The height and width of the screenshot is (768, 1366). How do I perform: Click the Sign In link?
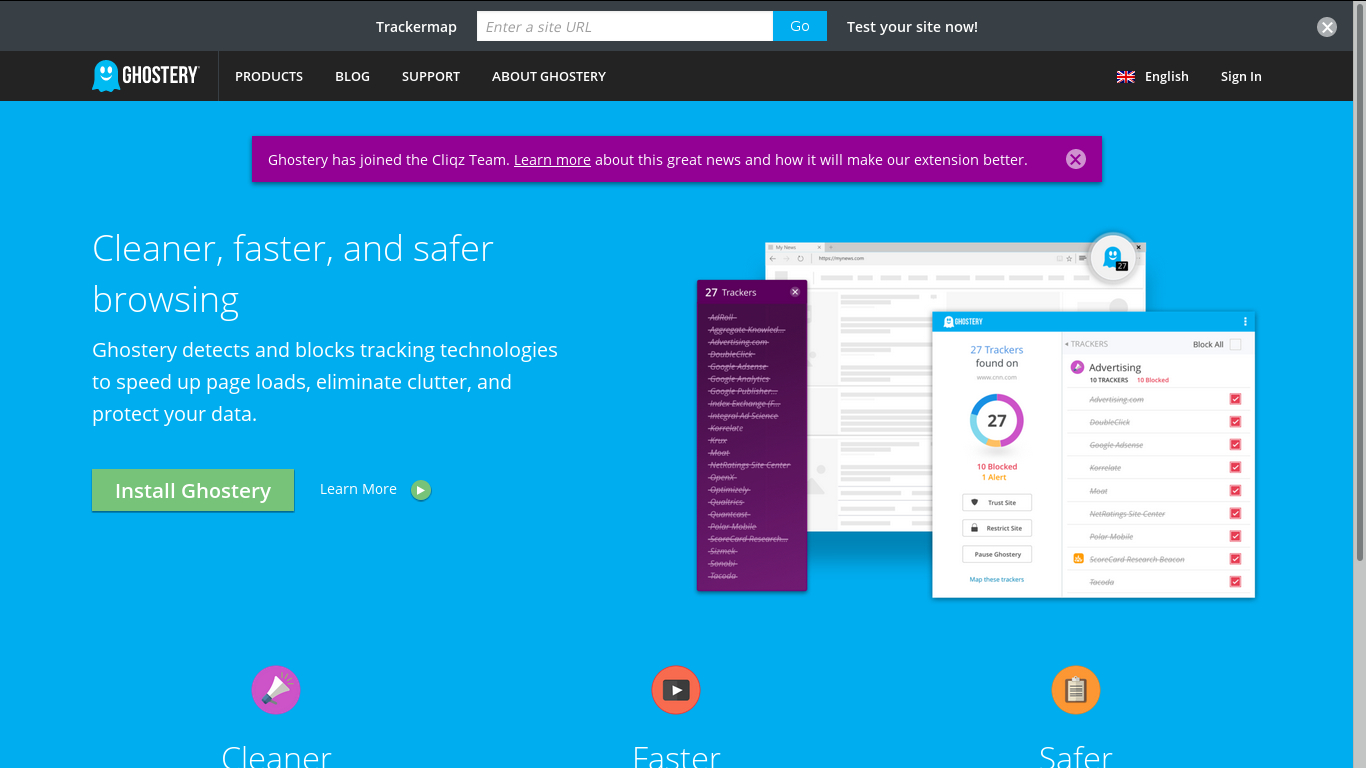click(1241, 77)
